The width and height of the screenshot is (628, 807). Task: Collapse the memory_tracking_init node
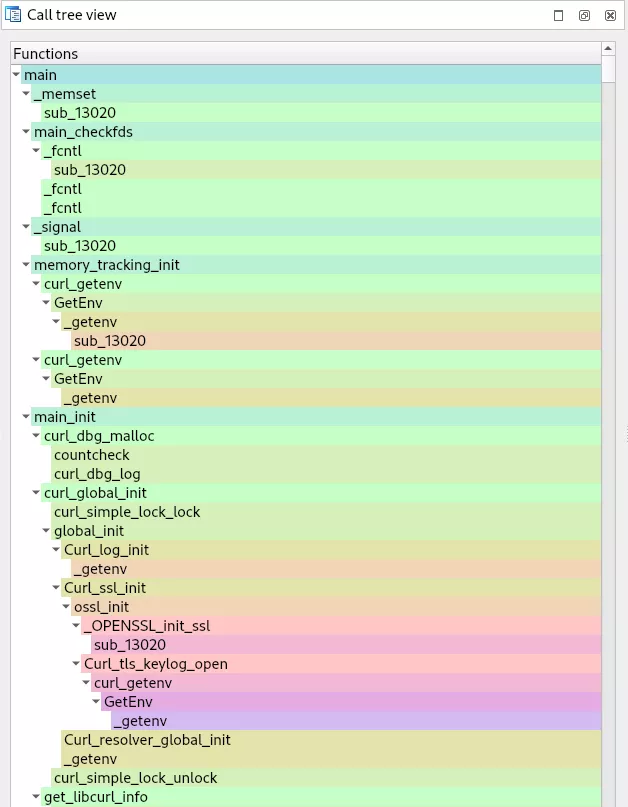[x=26, y=265]
